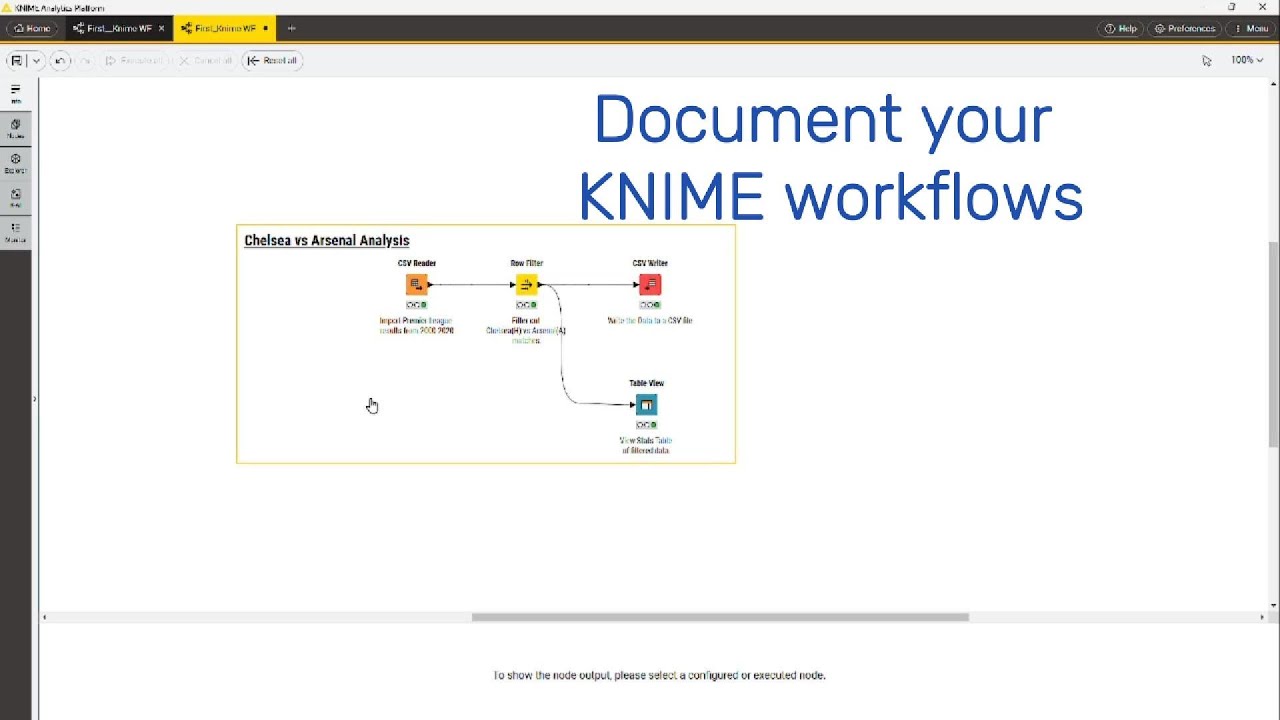Click the CSV Reader node status lights
Viewport: 1280px width, 720px height.
417,305
